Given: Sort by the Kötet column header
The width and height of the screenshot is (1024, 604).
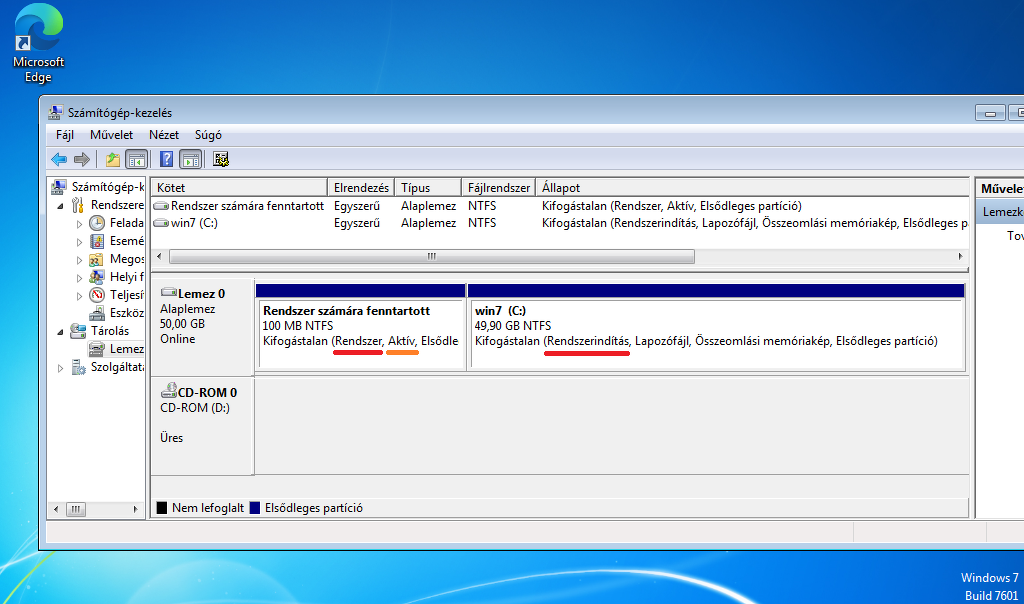Looking at the screenshot, I should (x=239, y=187).
